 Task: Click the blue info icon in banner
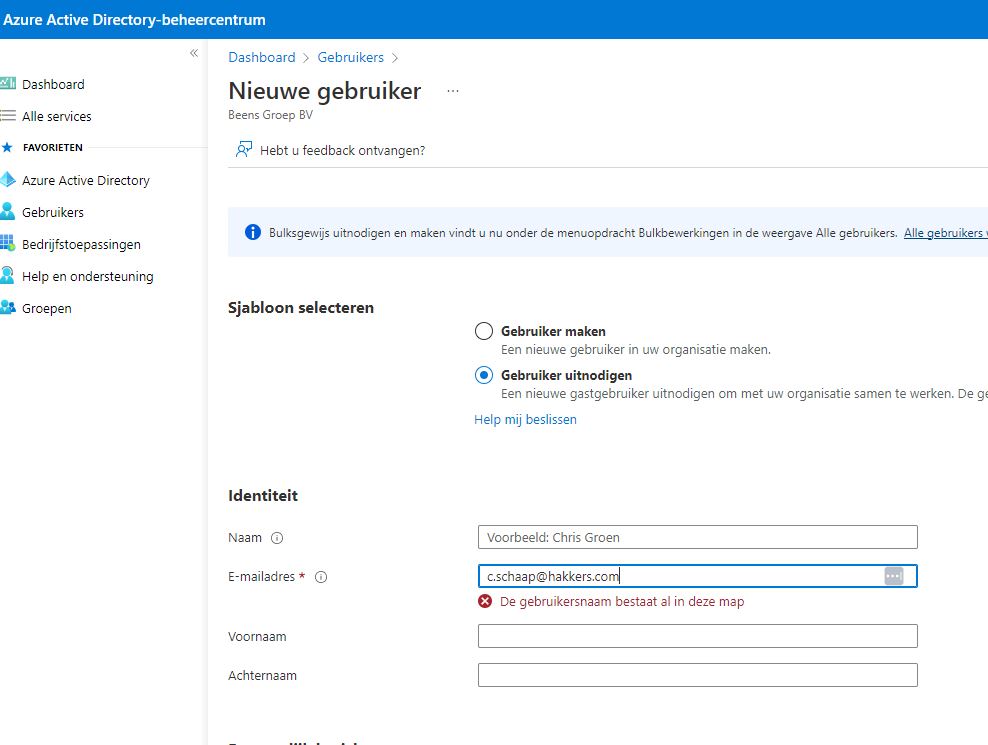[x=253, y=232]
